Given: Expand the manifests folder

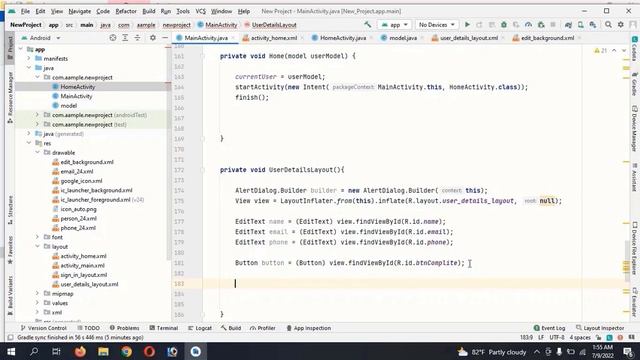Looking at the screenshot, I should click(x=29, y=58).
